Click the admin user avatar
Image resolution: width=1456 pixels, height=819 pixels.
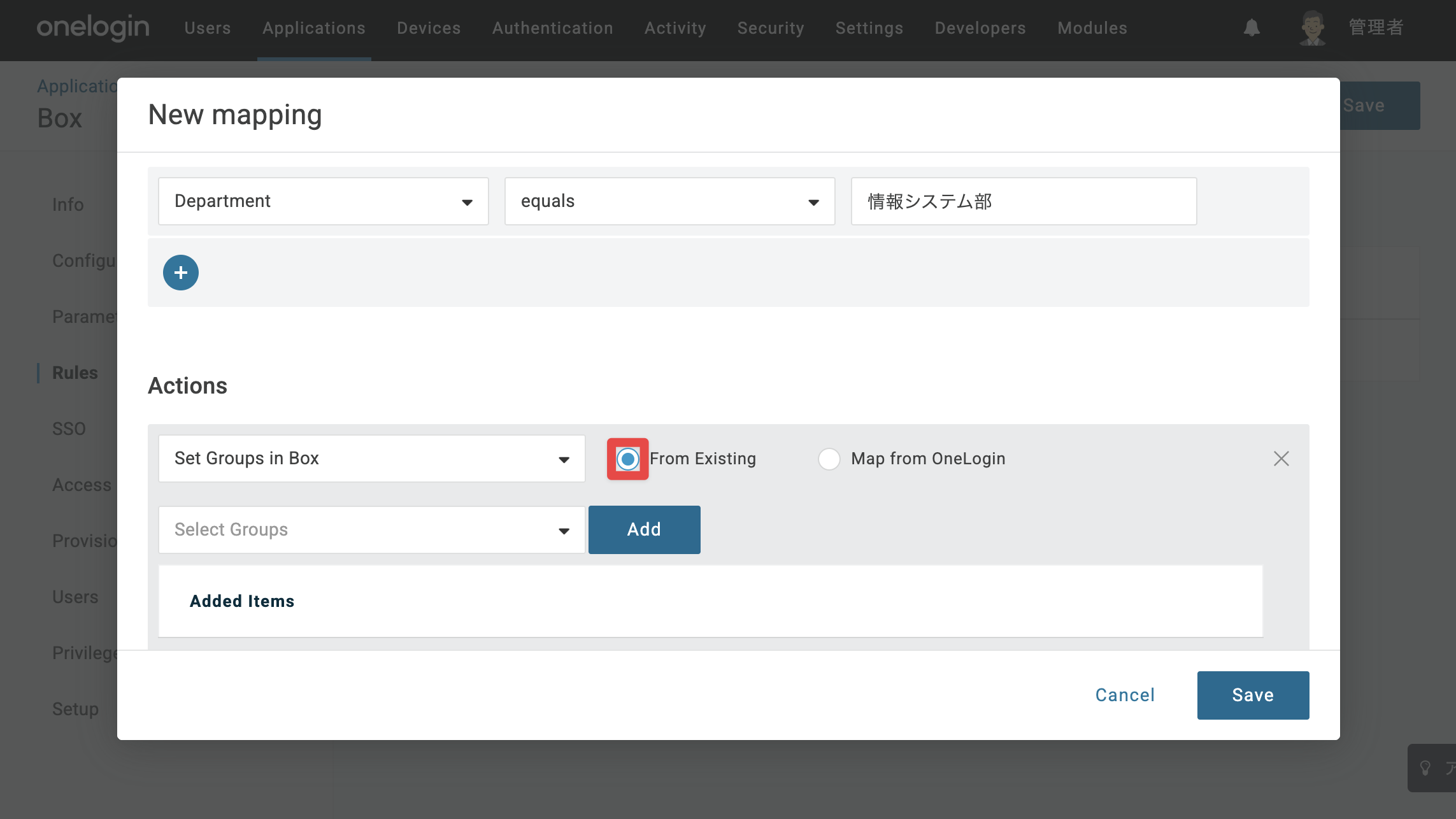pos(1312,28)
